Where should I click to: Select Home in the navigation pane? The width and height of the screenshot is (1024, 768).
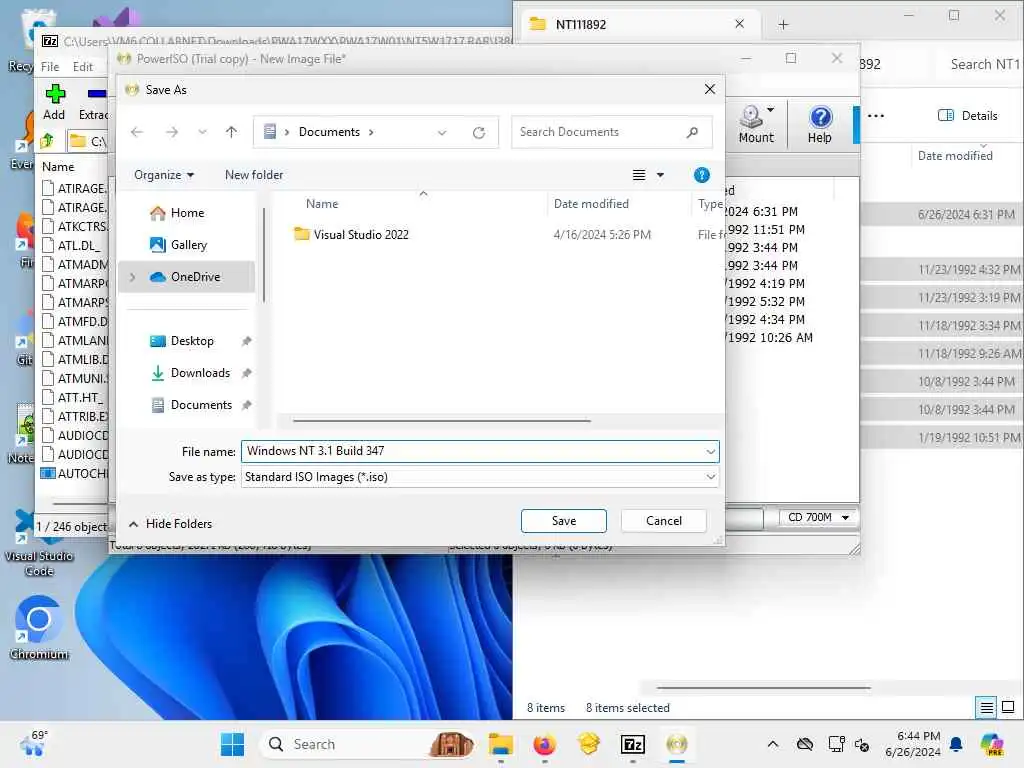pyautogui.click(x=187, y=213)
